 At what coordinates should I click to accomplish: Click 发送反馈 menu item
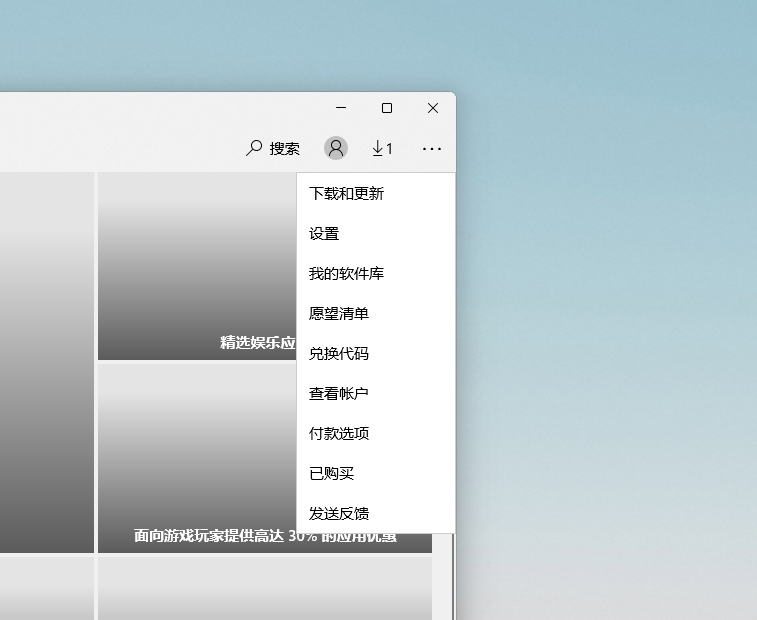click(x=376, y=513)
